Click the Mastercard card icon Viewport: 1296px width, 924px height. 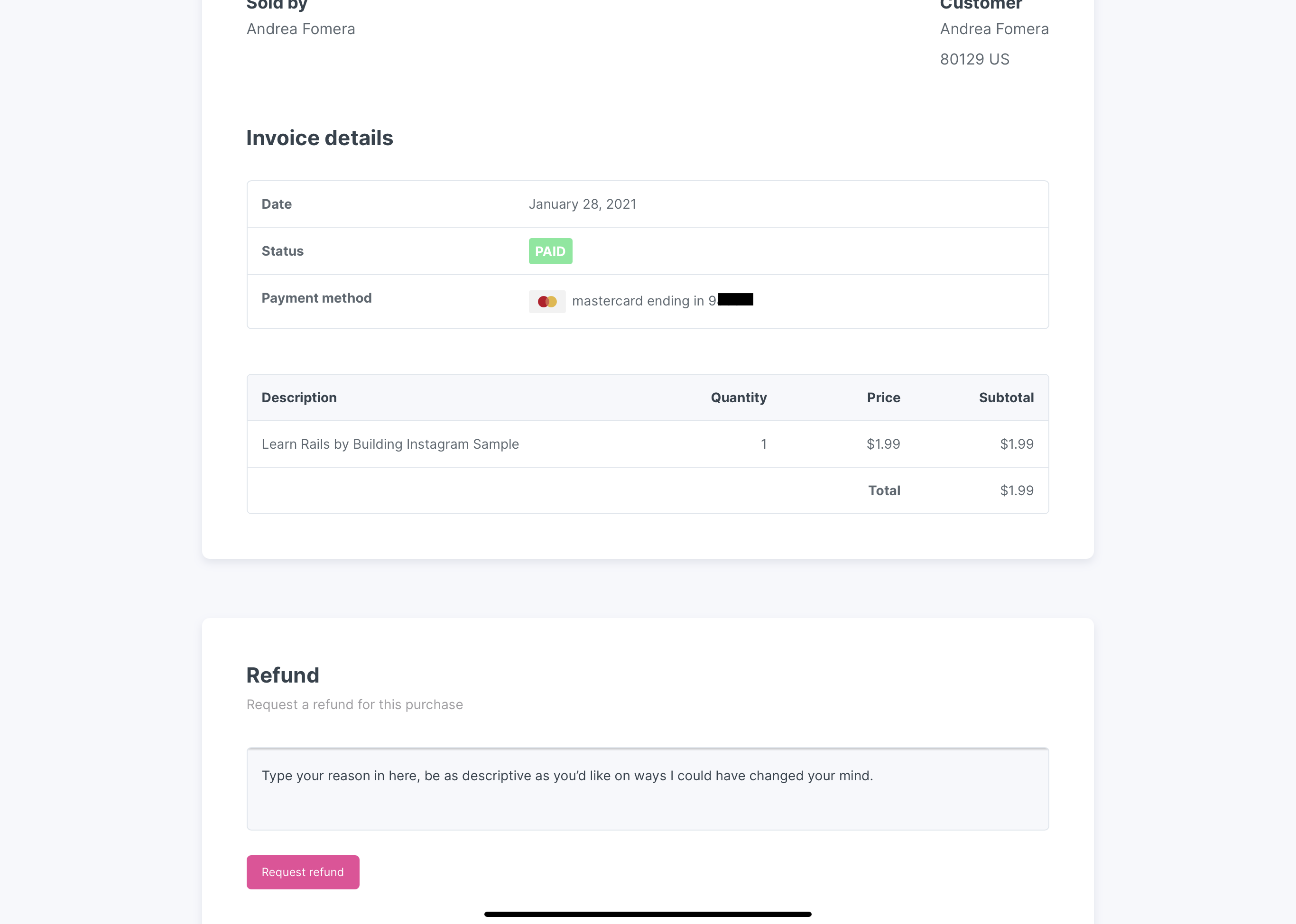tap(547, 302)
